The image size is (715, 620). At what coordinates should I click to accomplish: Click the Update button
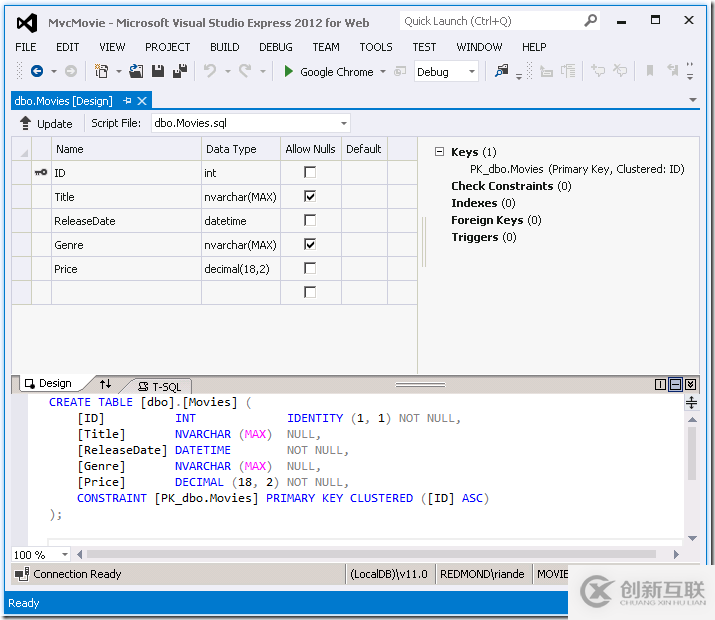(x=46, y=124)
